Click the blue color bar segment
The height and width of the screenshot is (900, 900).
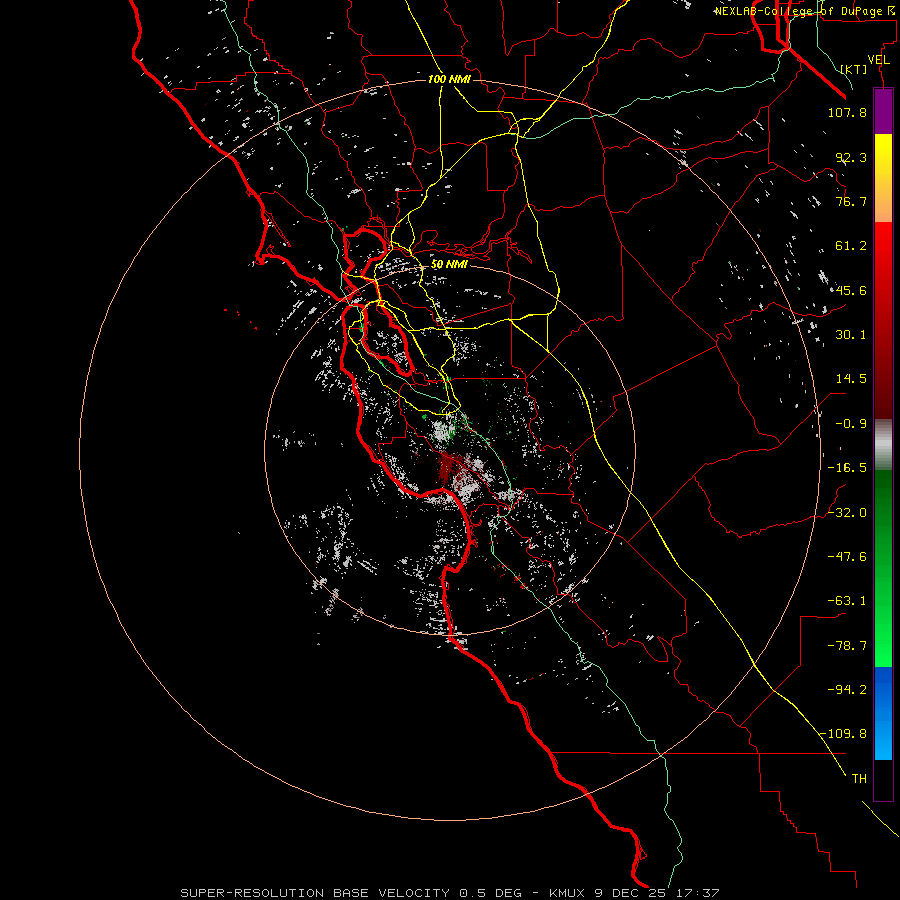[883, 713]
